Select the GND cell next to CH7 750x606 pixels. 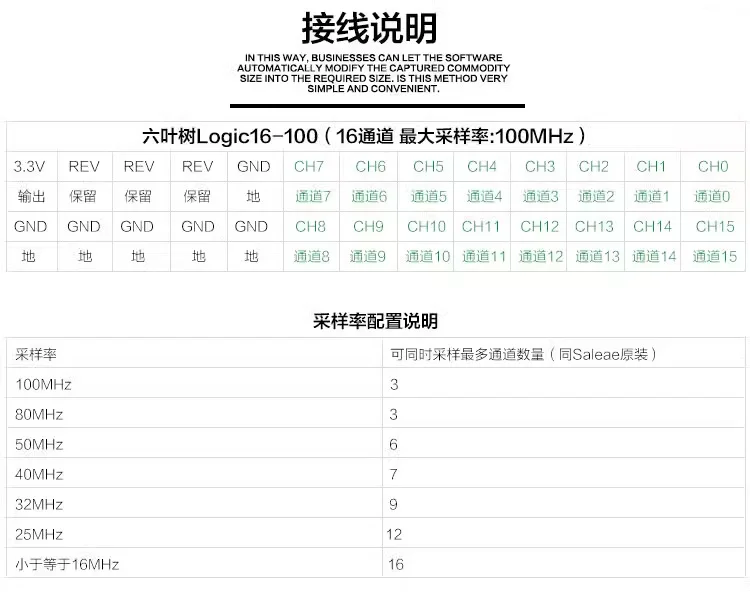pyautogui.click(x=254, y=166)
